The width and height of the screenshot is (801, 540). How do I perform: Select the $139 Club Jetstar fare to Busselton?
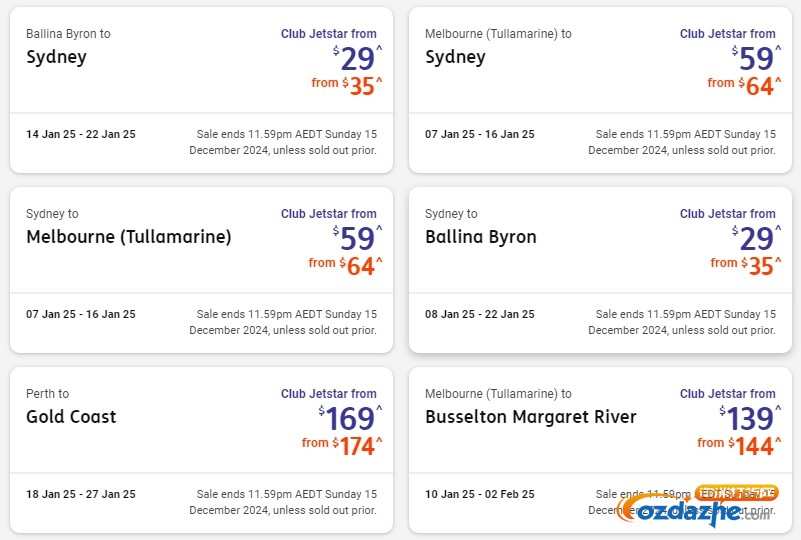(750, 418)
